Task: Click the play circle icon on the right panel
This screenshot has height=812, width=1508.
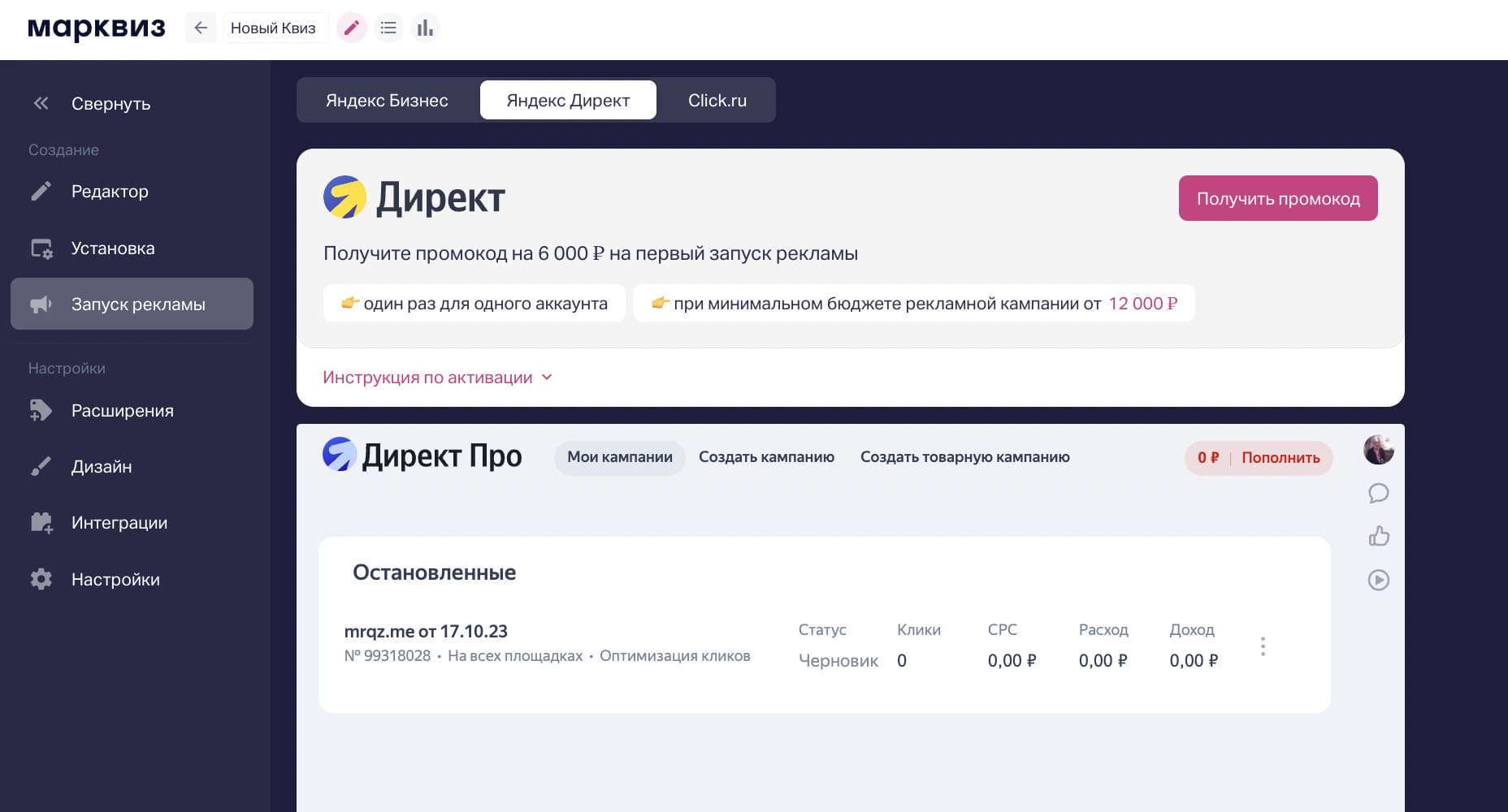Action: pos(1379,580)
